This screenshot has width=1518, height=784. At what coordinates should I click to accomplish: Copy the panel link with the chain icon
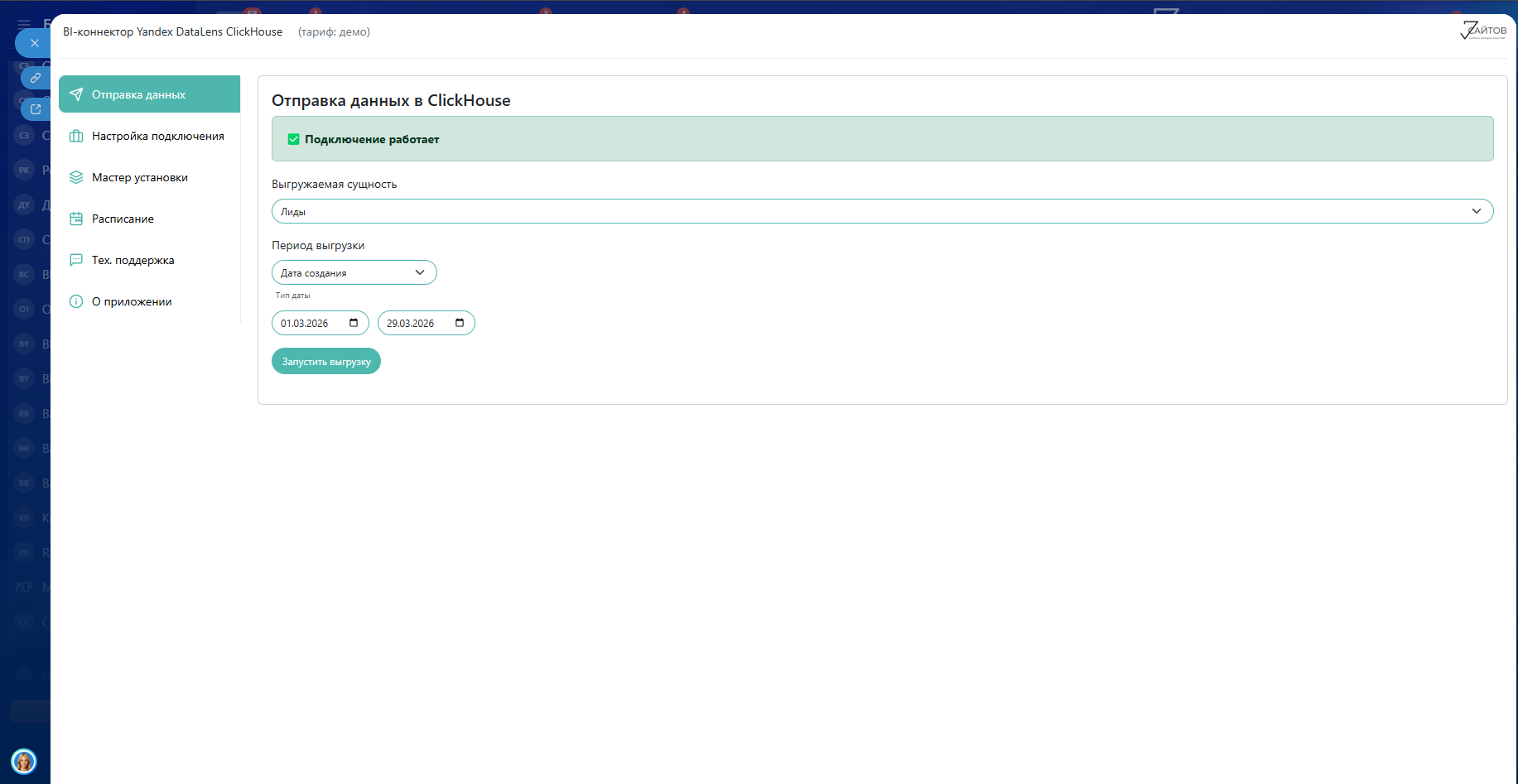coord(36,78)
